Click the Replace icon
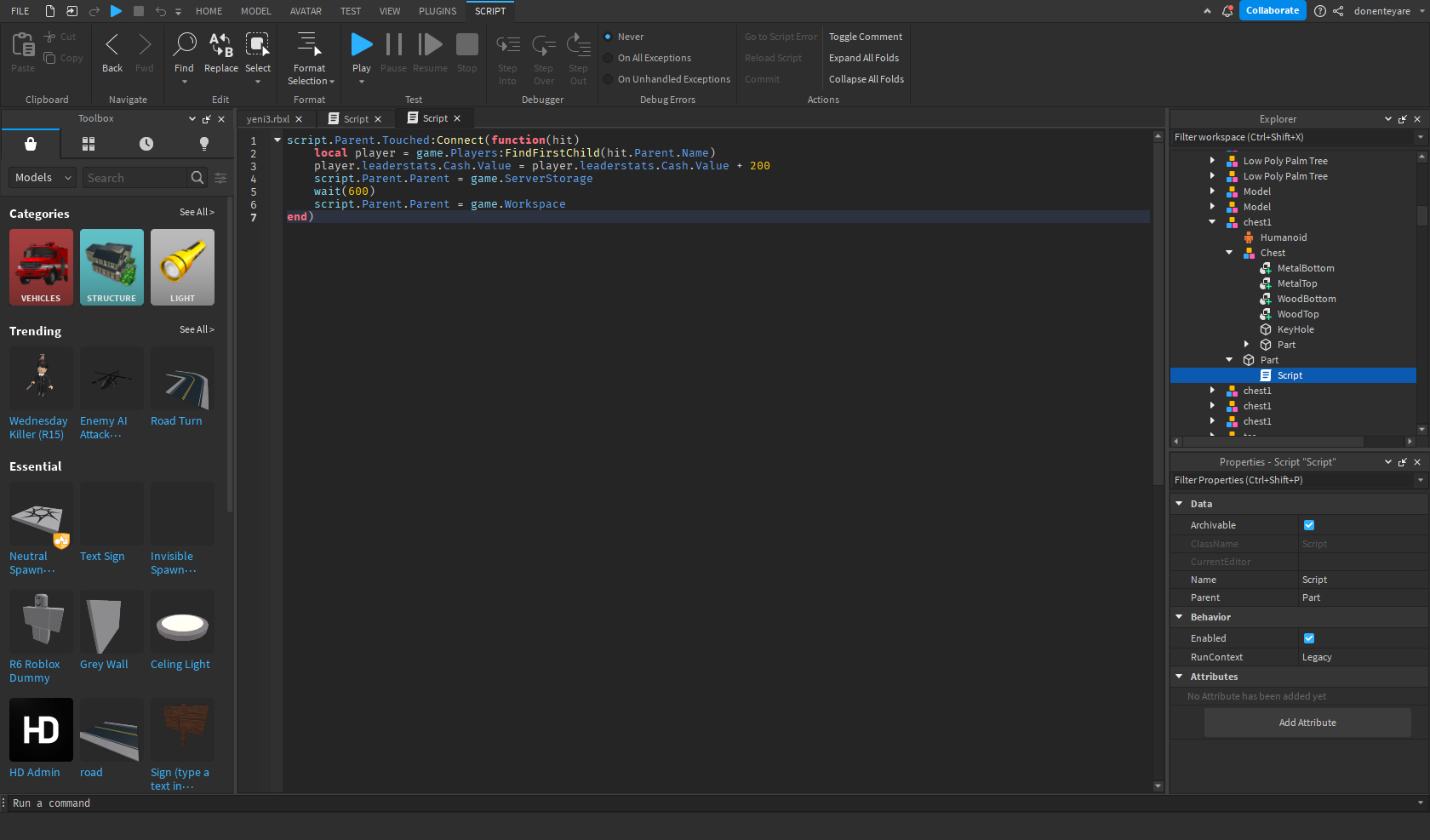The image size is (1430, 840). pyautogui.click(x=220, y=44)
